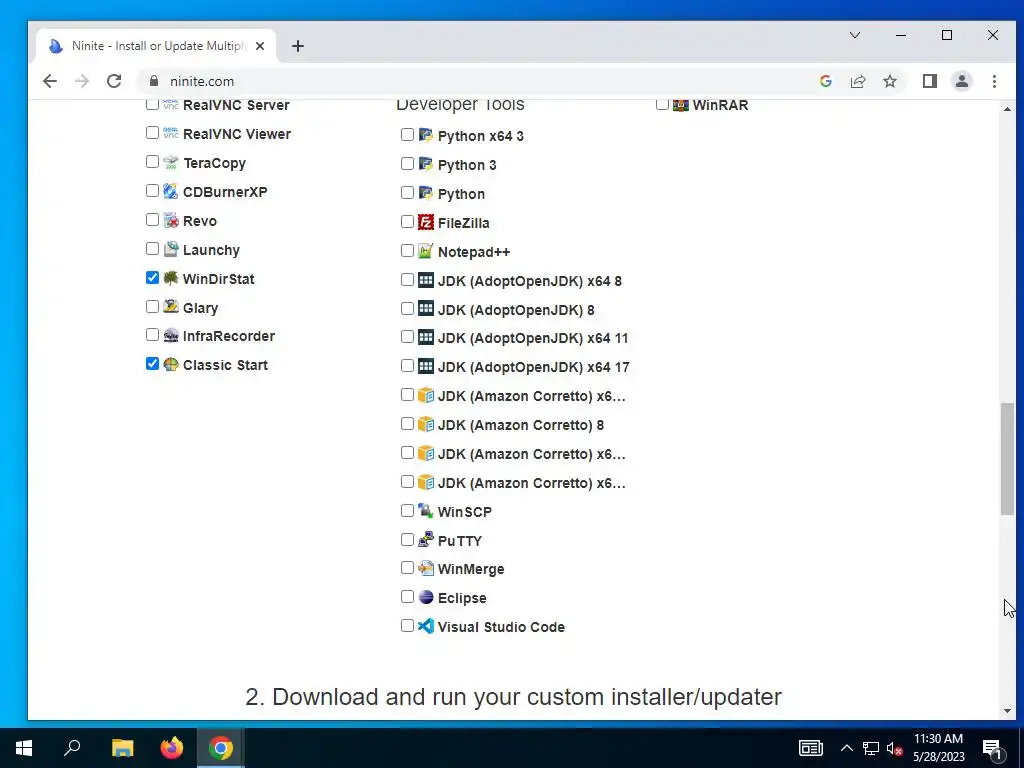Click the JDK (AdoptOpenJDK) x64 11 label

click(x=533, y=338)
